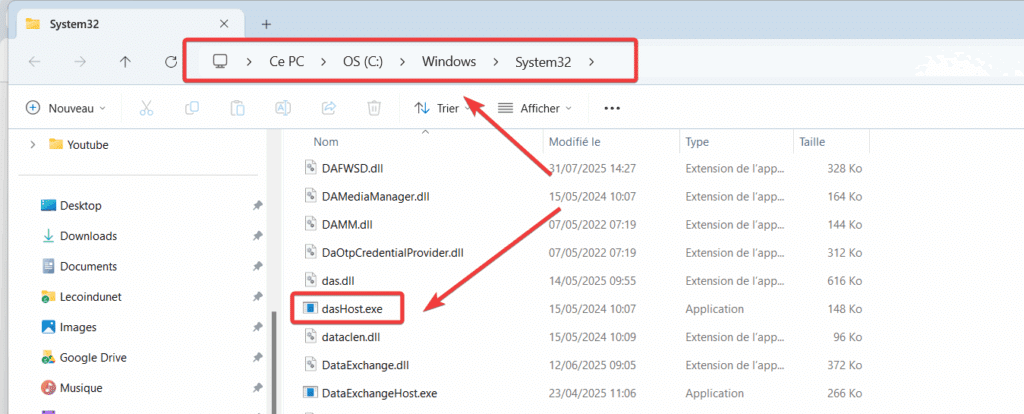The height and width of the screenshot is (414, 1024).
Task: Click the Cut scissors icon
Action: (x=146, y=108)
